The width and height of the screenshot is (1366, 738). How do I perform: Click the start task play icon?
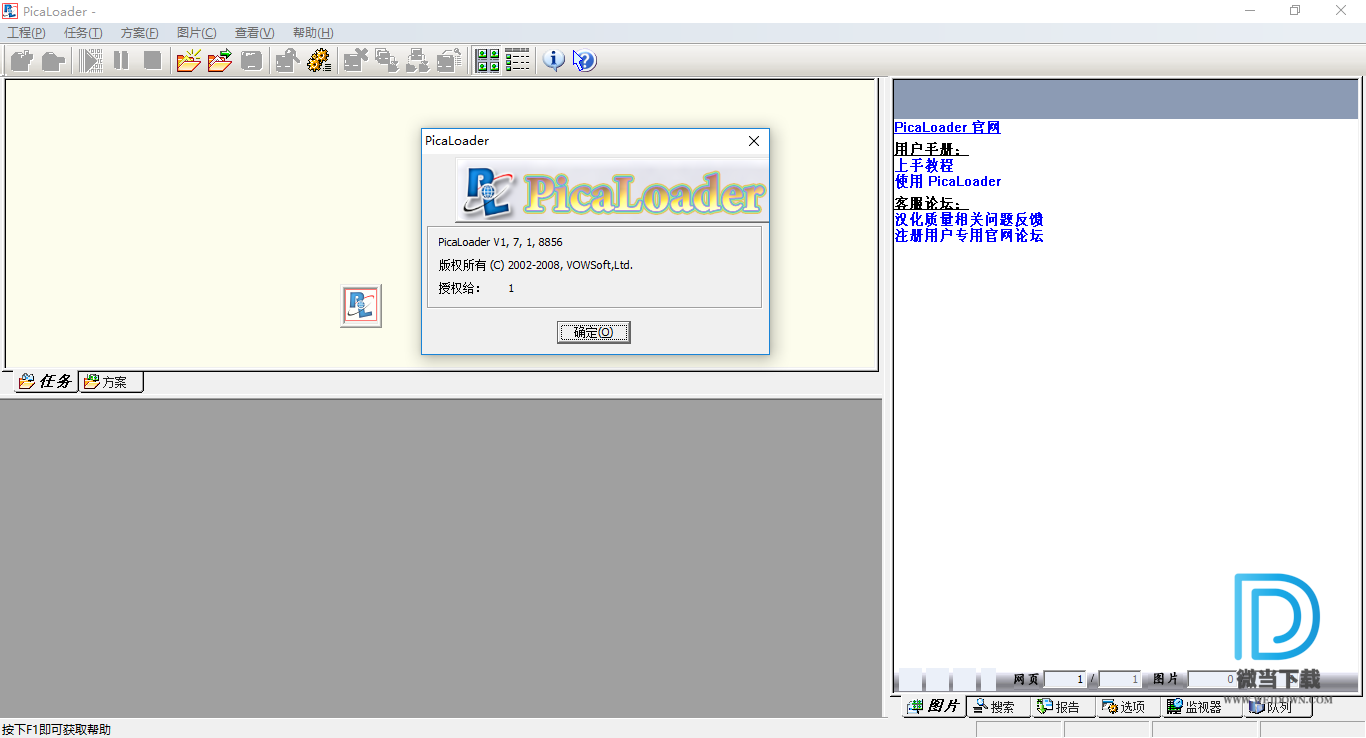coord(92,61)
